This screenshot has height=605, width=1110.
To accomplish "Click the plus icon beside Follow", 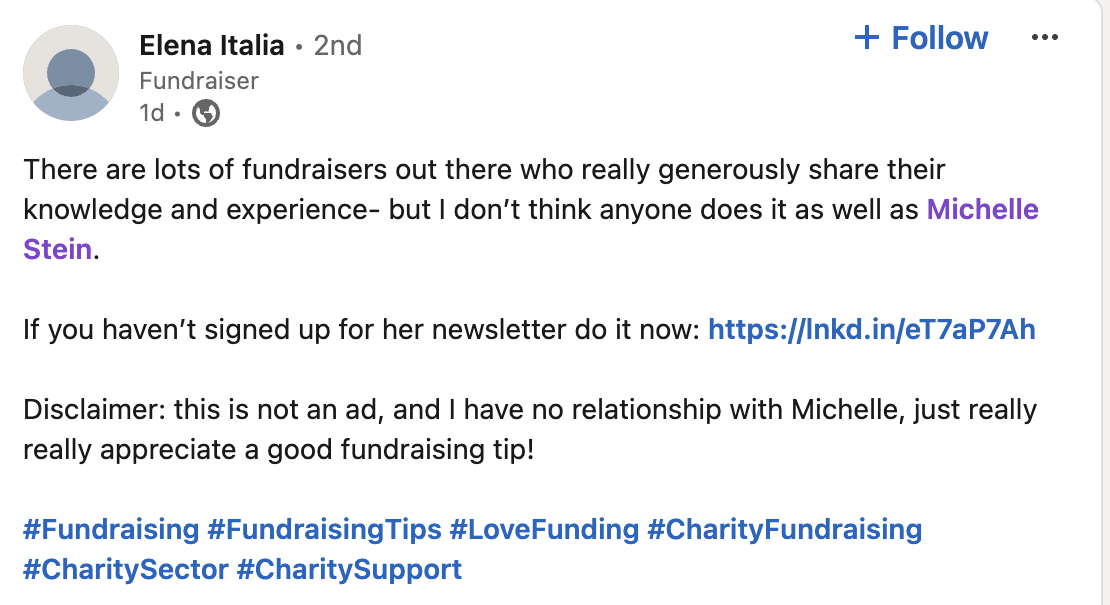I will [866, 38].
